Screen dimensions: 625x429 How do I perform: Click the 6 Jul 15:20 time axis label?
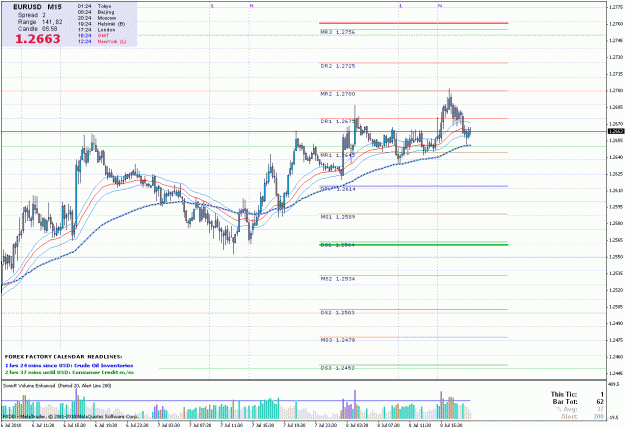coord(74,425)
